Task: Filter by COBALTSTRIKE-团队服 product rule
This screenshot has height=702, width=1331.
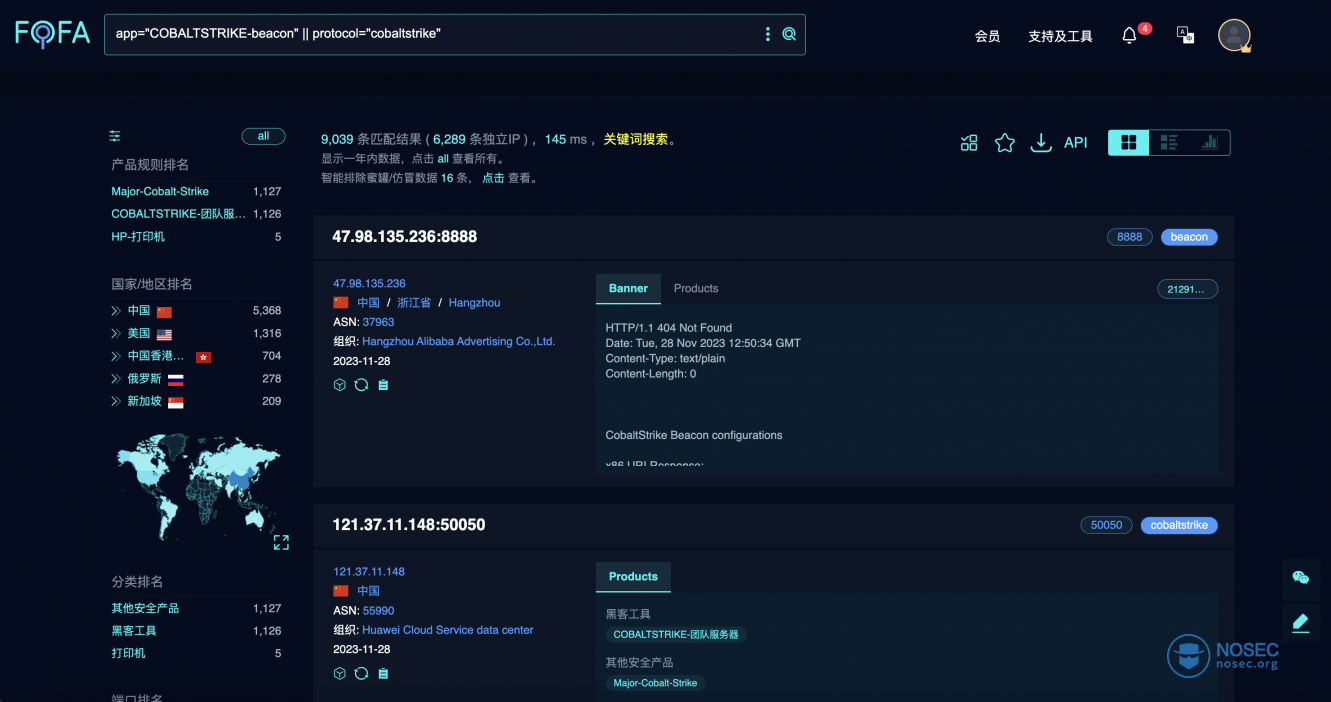Action: (178, 214)
